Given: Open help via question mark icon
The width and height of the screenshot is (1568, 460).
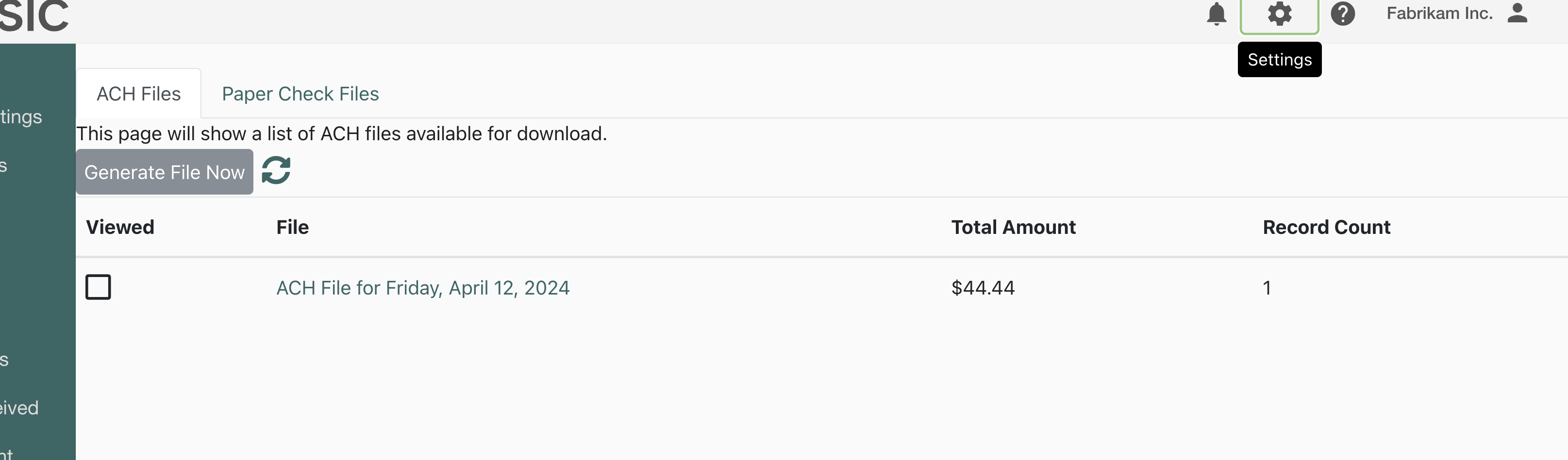Looking at the screenshot, I should (1343, 14).
